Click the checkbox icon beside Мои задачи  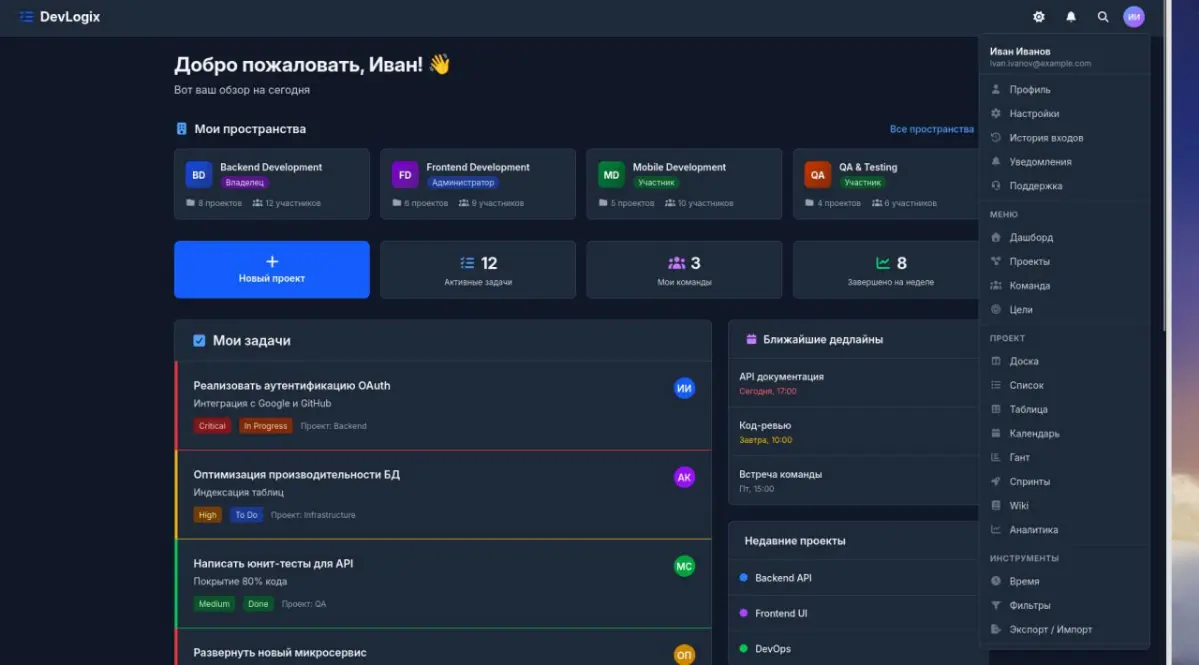[199, 341]
